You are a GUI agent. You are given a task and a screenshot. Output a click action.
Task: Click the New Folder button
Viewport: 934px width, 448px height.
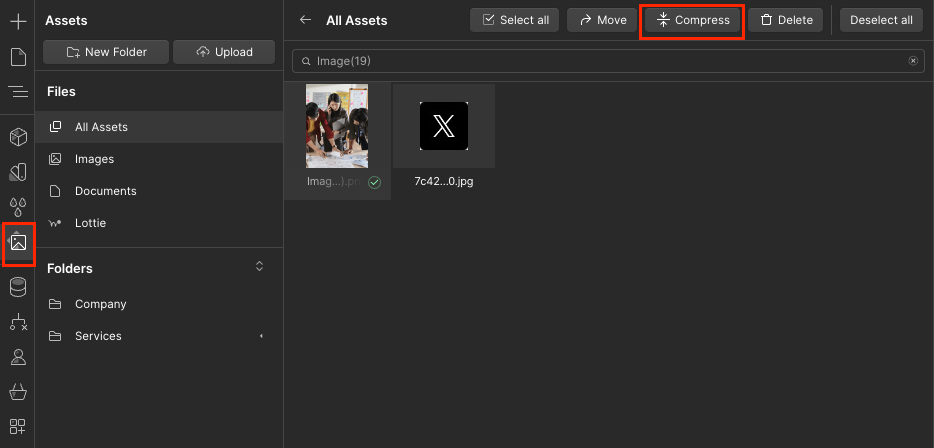[106, 52]
